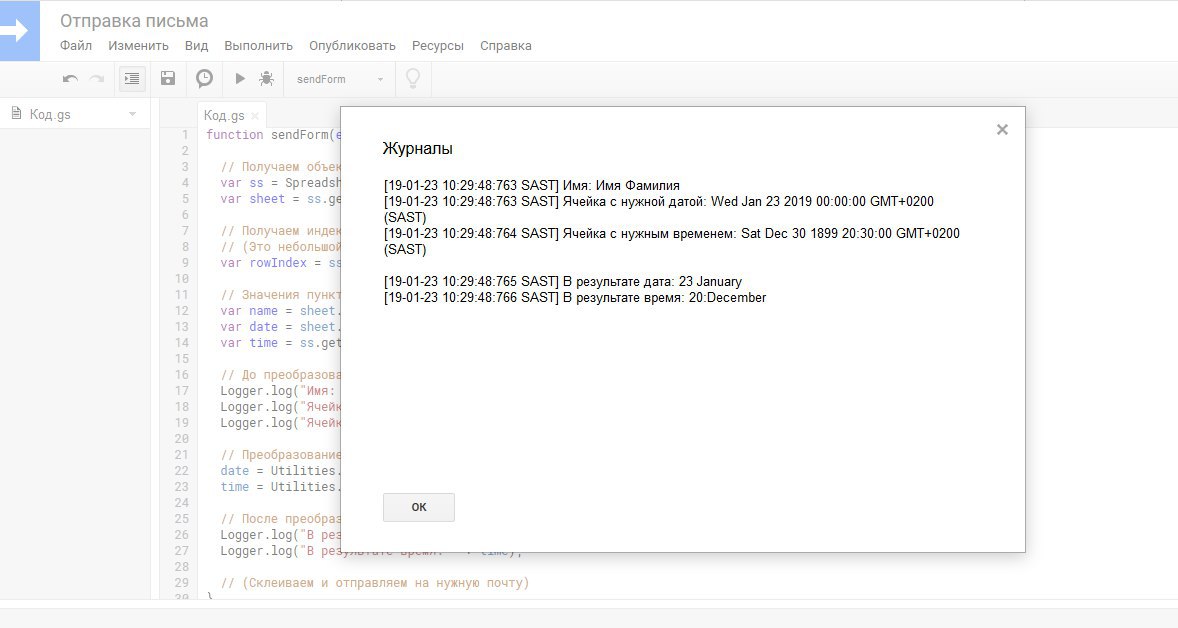This screenshot has width=1178, height=628.
Task: Click OK in the Журналы dialog
Action: pos(418,507)
